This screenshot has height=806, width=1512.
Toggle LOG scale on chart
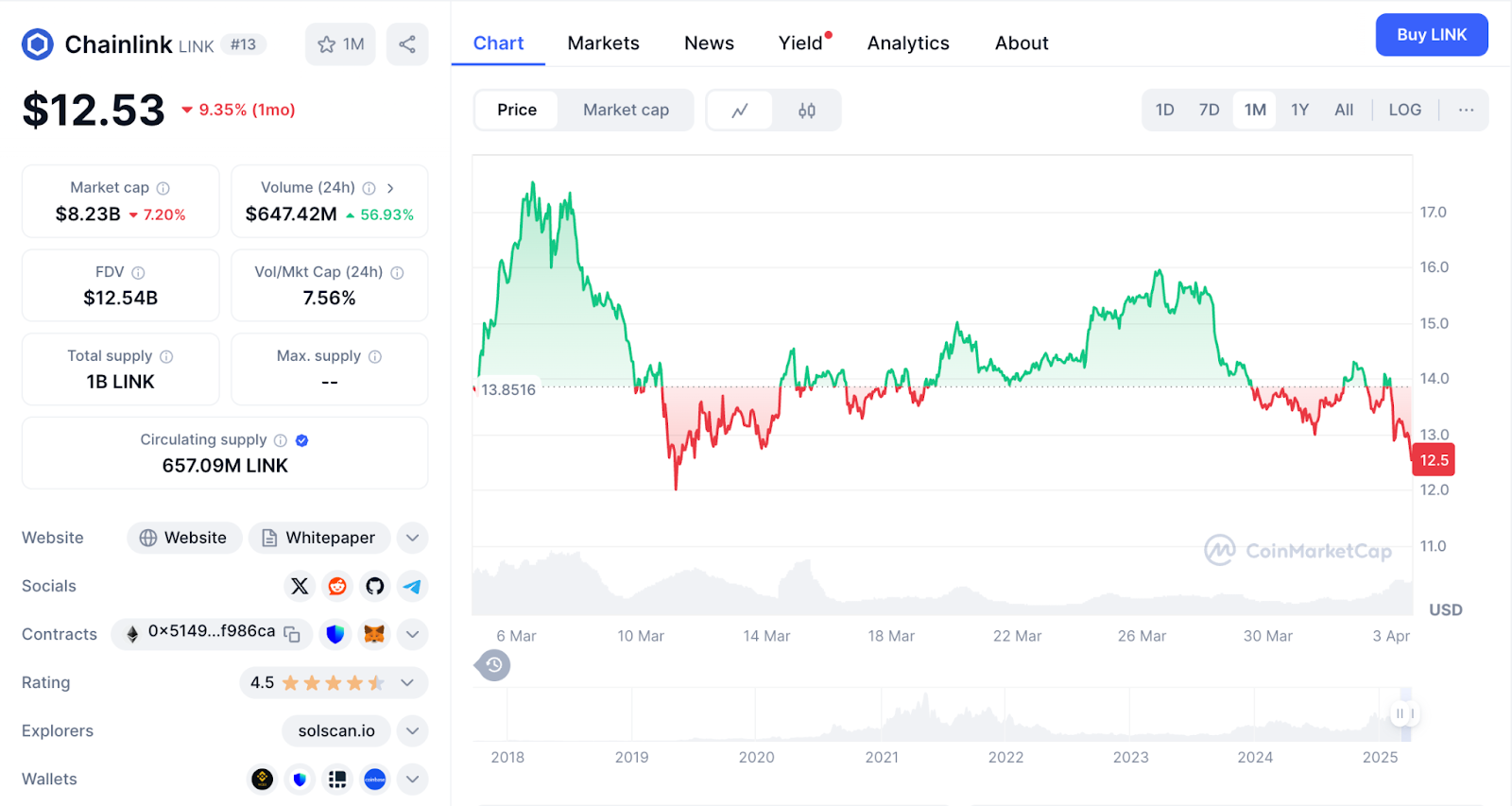(x=1404, y=110)
